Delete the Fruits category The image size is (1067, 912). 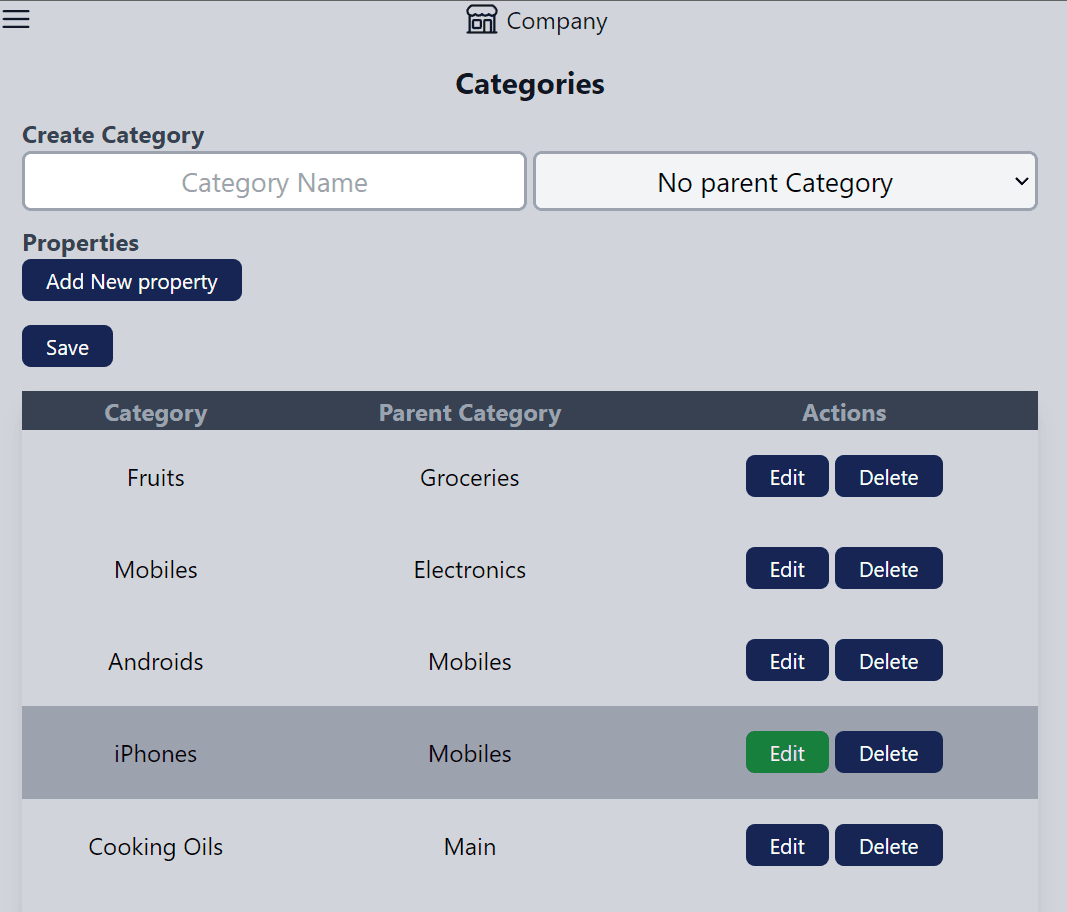[x=888, y=477]
